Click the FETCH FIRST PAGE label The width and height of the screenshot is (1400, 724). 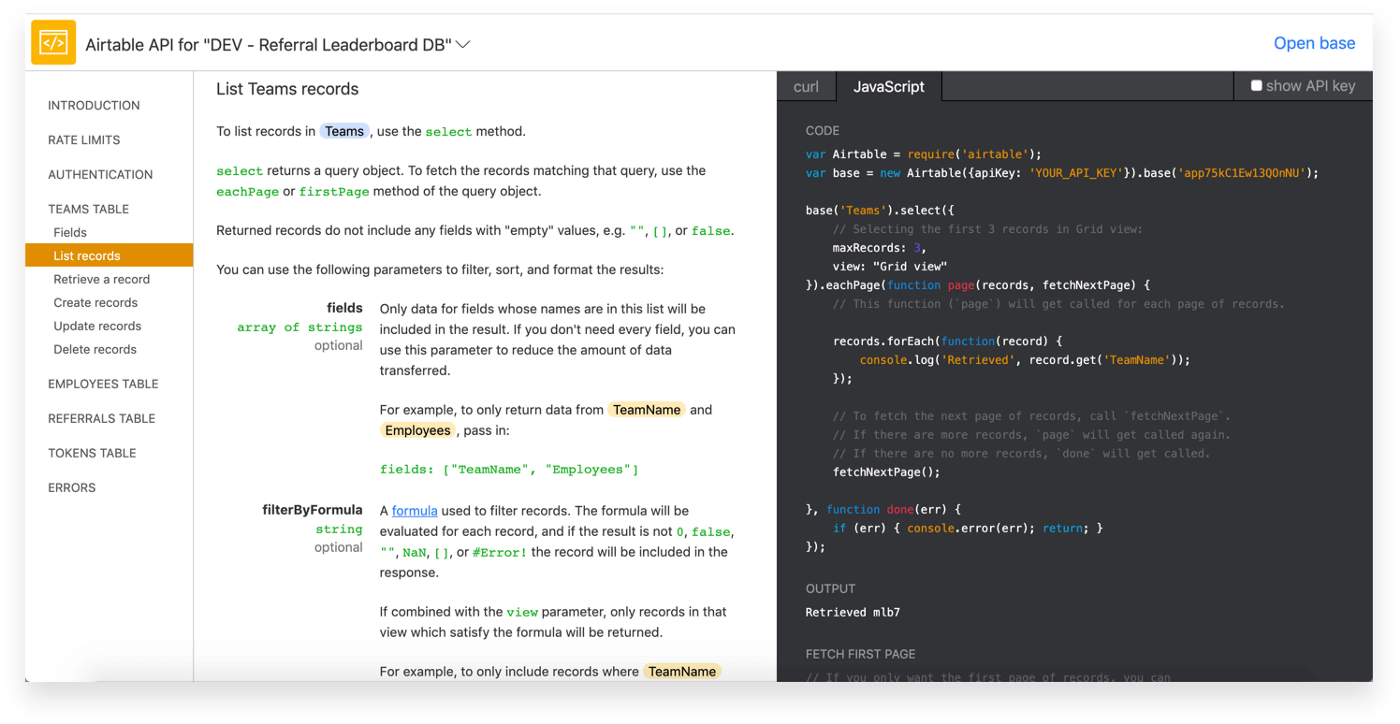click(860, 654)
